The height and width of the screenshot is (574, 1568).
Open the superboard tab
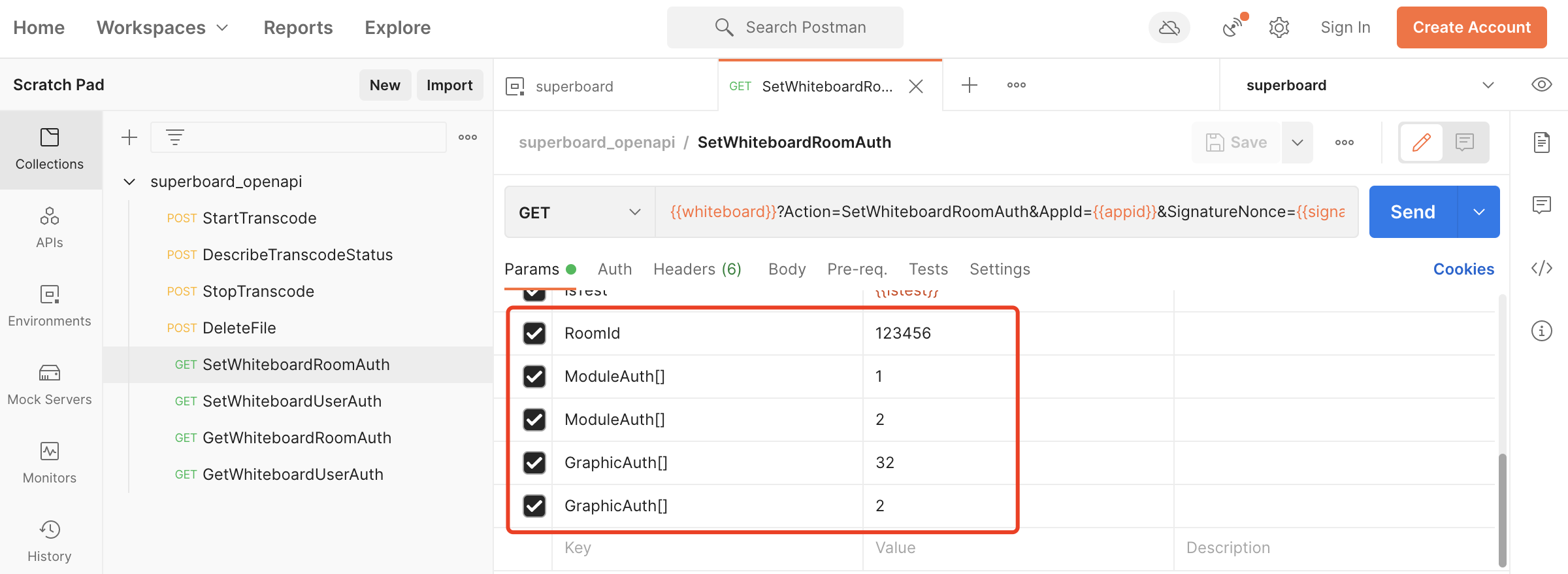click(x=606, y=86)
